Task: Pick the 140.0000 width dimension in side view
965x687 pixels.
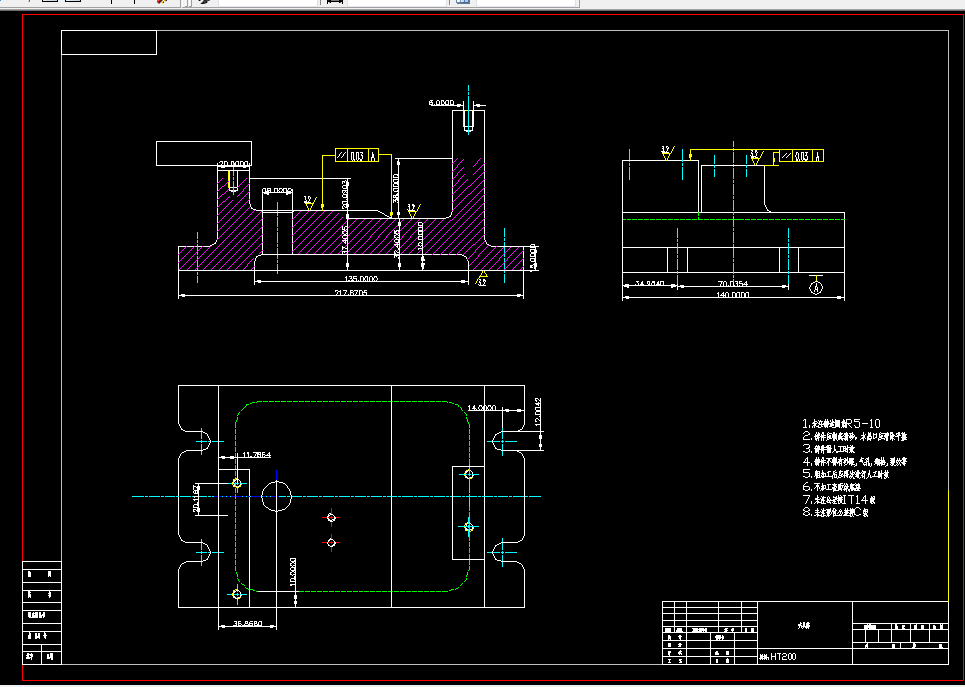Action: tap(732, 295)
